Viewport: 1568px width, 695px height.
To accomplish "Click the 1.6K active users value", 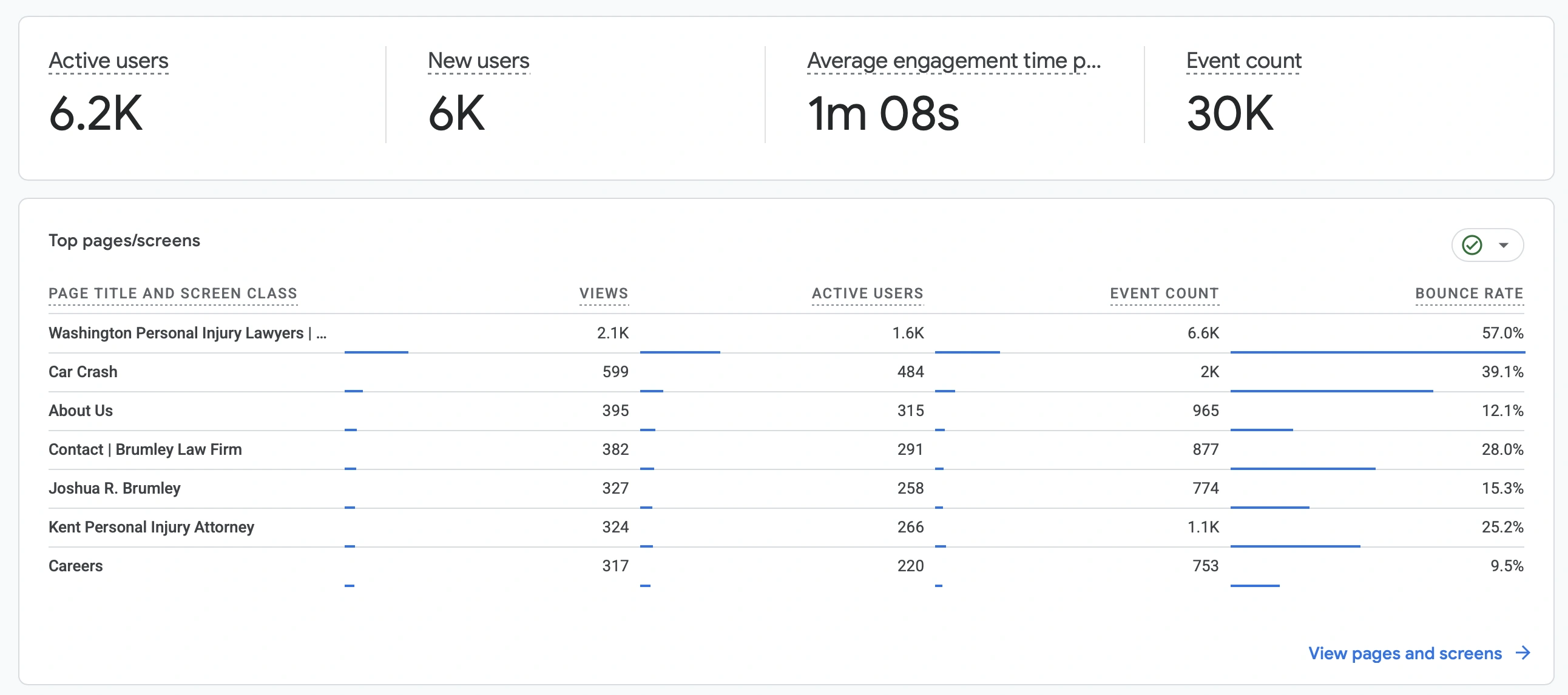I will (908, 333).
